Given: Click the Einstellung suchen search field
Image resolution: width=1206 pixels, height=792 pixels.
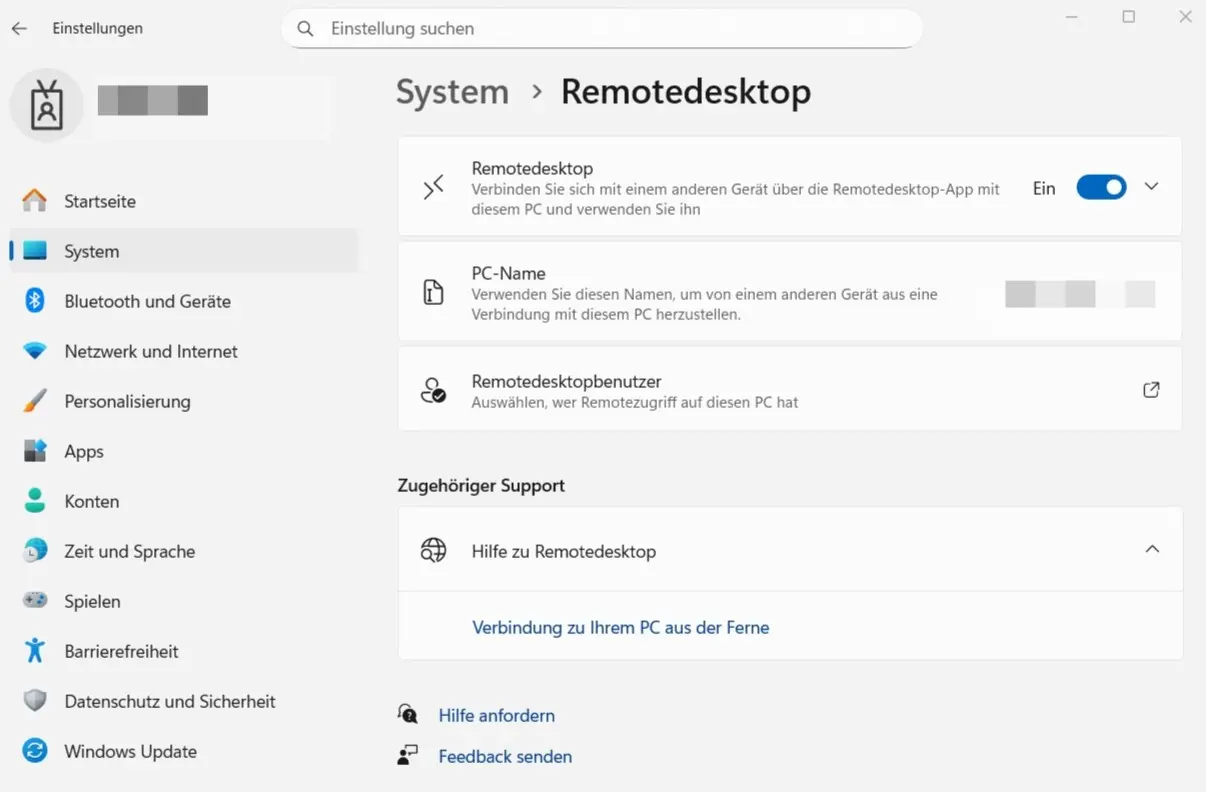Looking at the screenshot, I should [x=601, y=28].
